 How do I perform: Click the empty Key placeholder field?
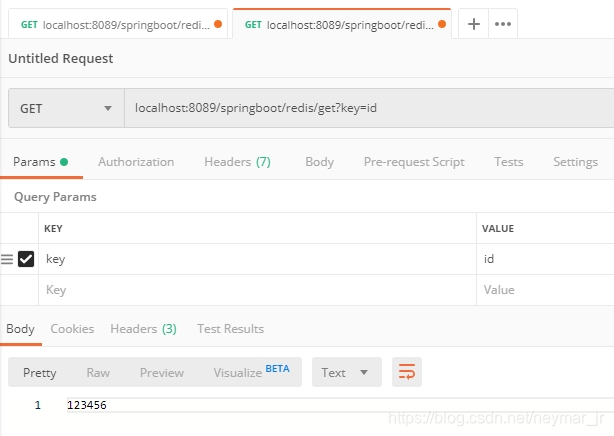point(257,290)
